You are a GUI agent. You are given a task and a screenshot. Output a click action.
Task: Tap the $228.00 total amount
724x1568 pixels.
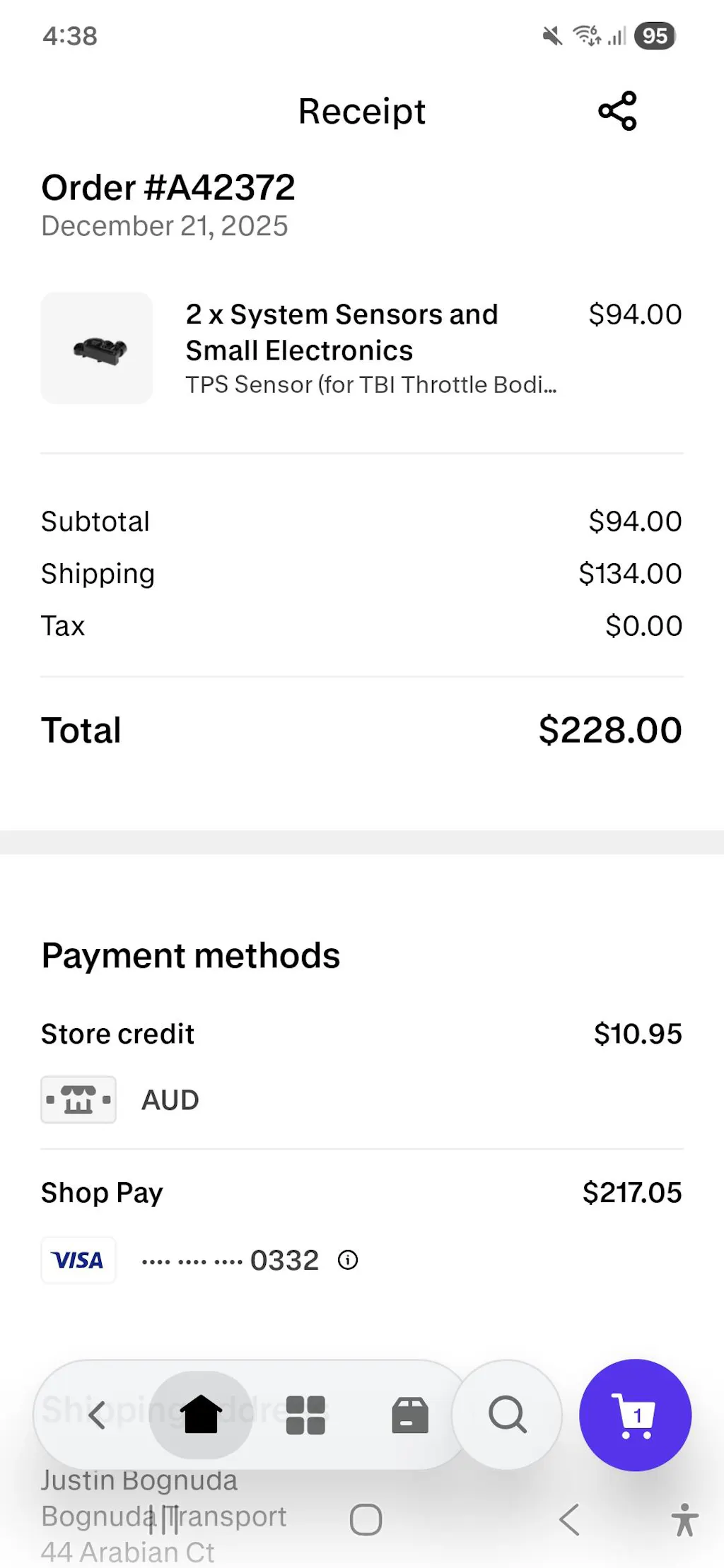coord(610,730)
